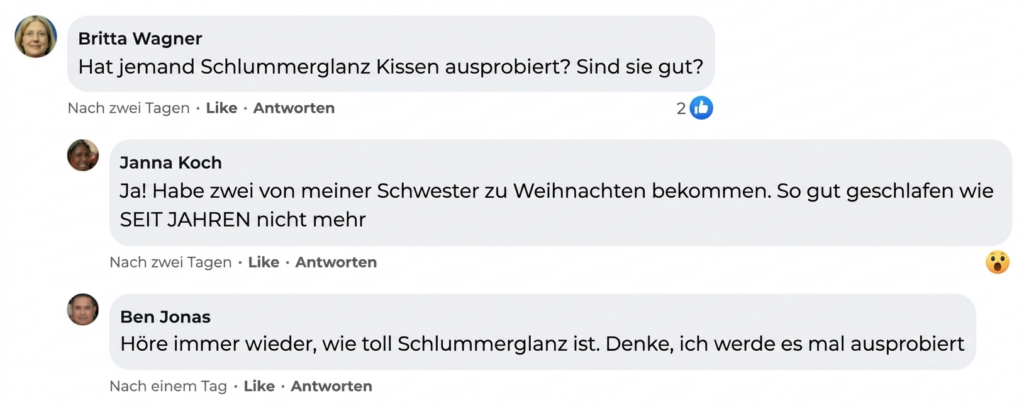Like Ben Jonas's comment

(259, 386)
